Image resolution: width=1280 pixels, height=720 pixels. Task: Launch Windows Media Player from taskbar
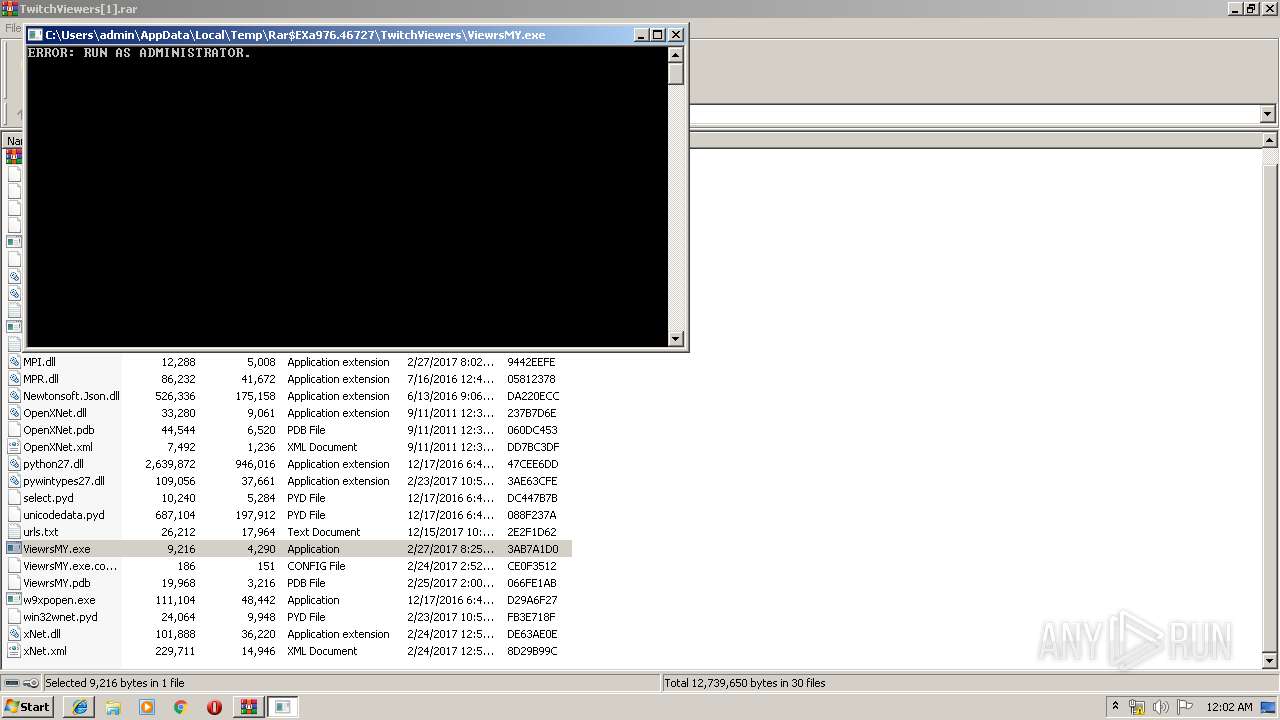[147, 707]
